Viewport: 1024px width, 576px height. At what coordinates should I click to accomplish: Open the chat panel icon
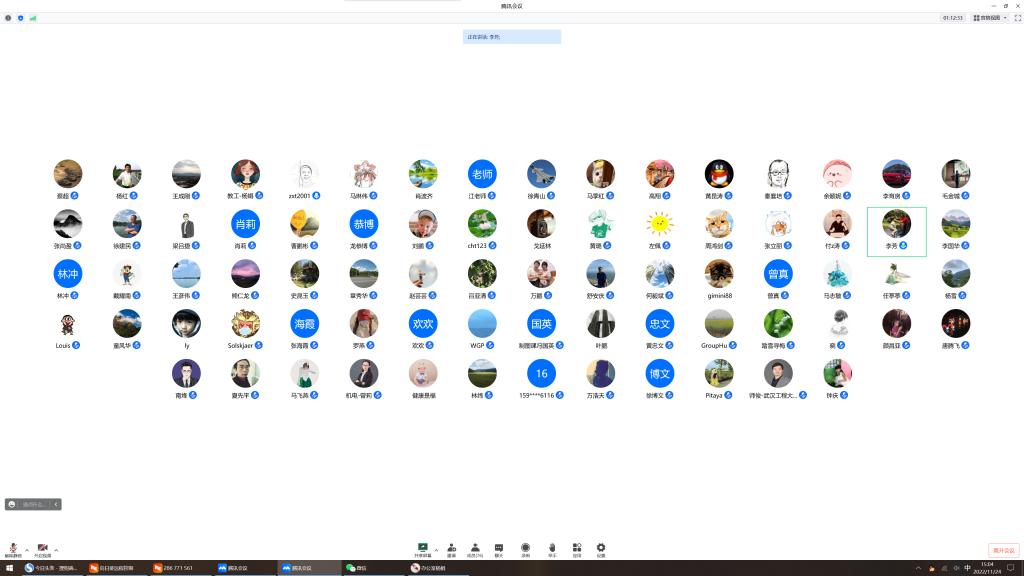[499, 548]
